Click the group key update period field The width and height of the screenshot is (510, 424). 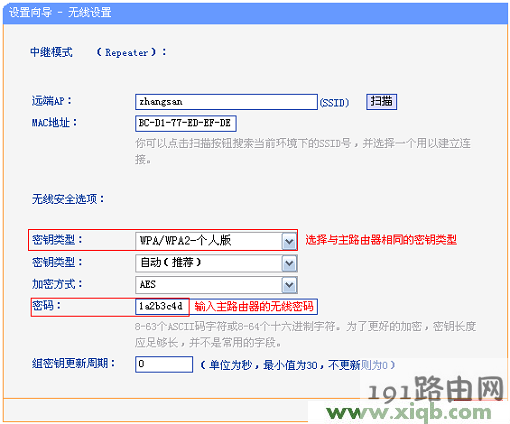click(x=164, y=364)
